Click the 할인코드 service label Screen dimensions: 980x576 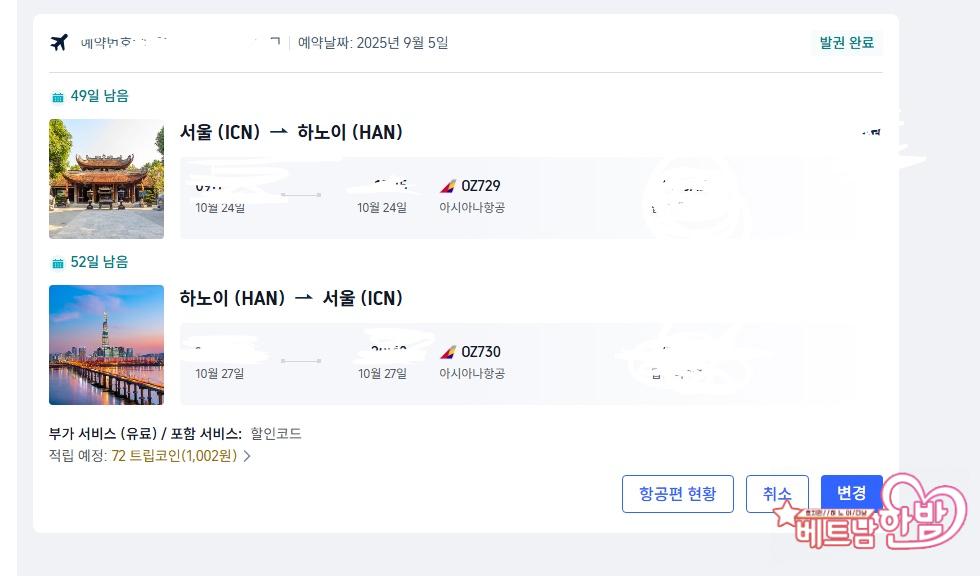point(276,434)
